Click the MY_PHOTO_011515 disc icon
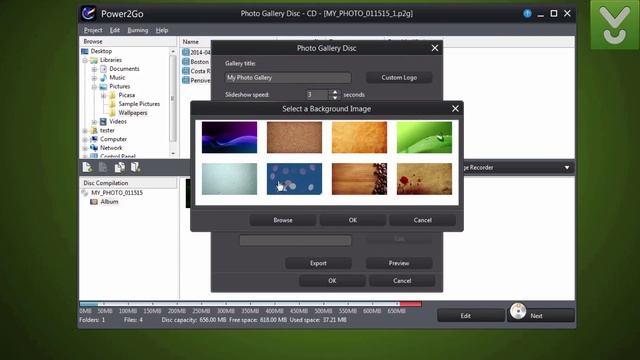Image resolution: width=640 pixels, height=360 pixels. pyautogui.click(x=85, y=193)
